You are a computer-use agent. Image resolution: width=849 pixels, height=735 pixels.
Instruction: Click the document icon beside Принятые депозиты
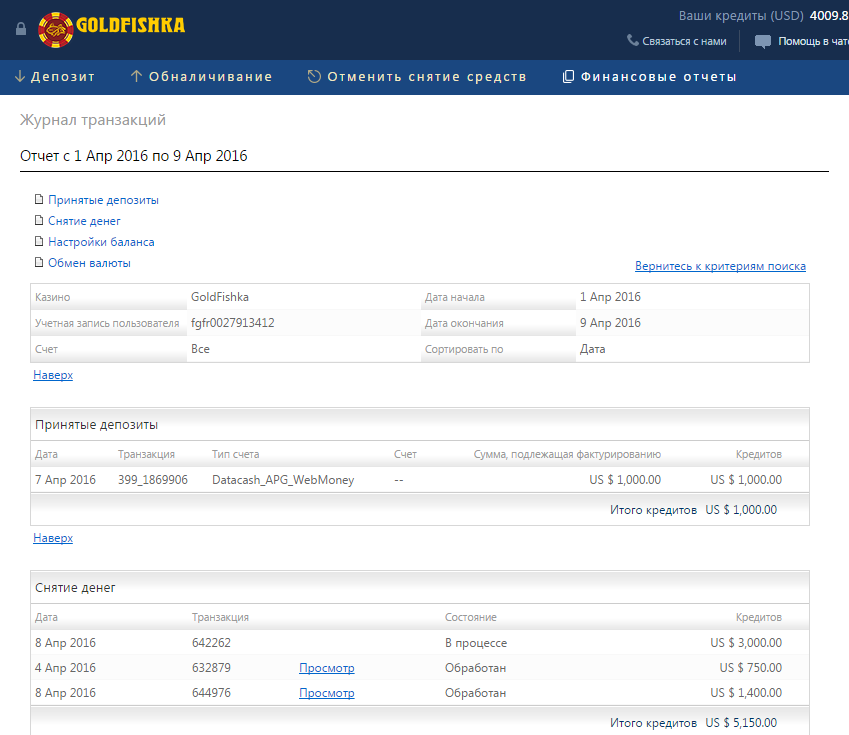[39, 200]
